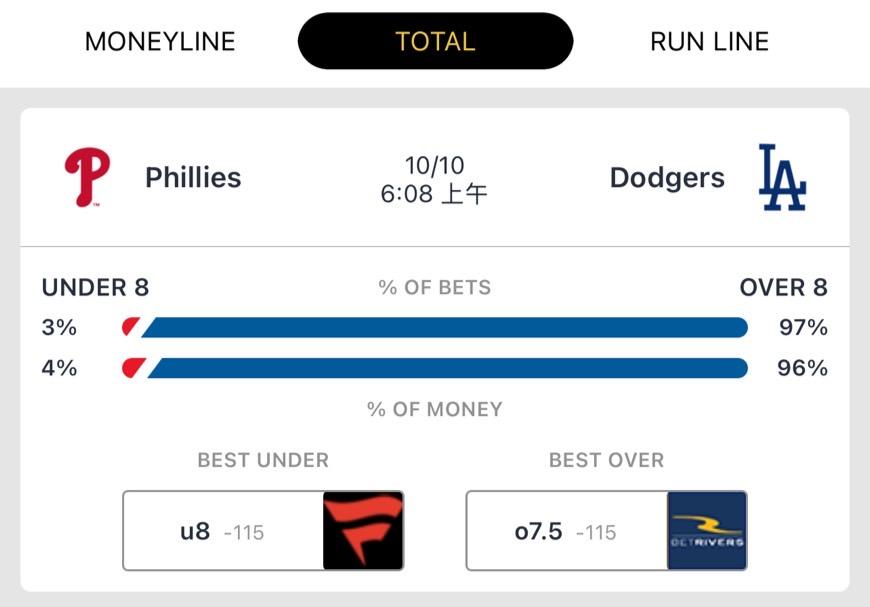Viewport: 870px width, 607px height.
Task: Click the Phillies team logo
Action: 87,178
